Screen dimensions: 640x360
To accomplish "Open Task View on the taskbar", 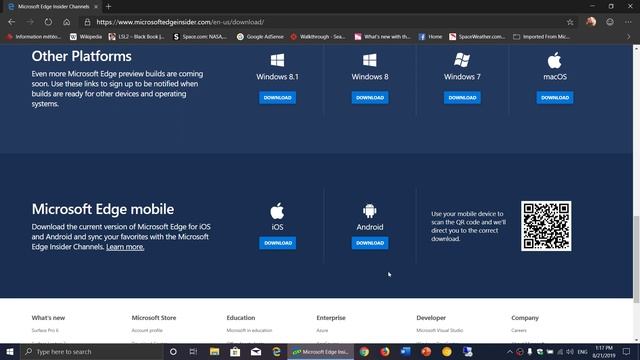I will coord(193,351).
